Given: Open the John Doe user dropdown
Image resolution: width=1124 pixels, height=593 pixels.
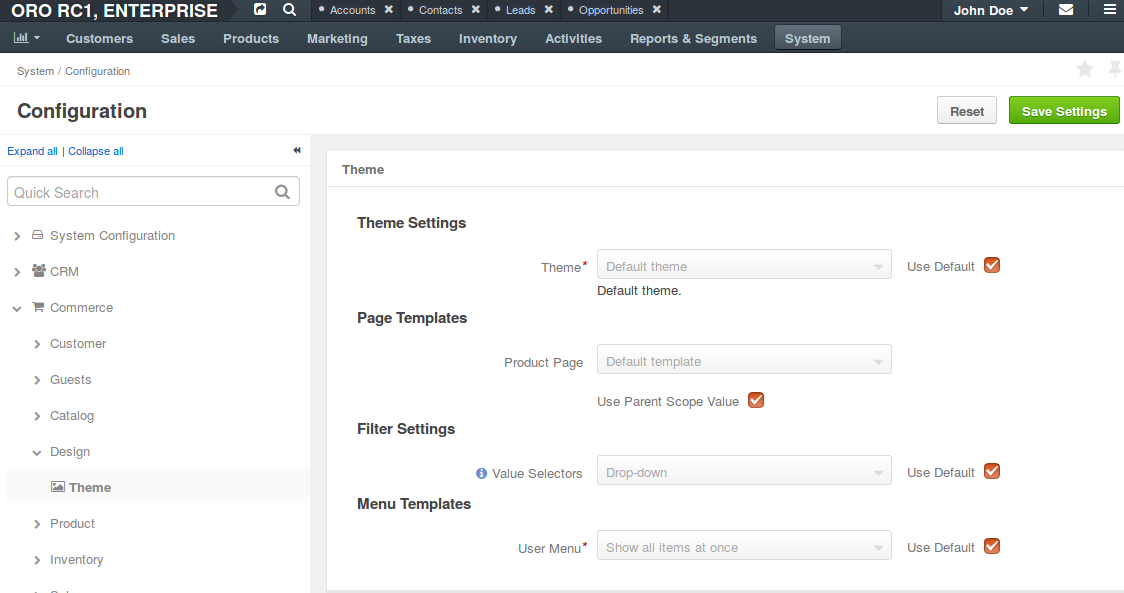Looking at the screenshot, I should pos(991,10).
